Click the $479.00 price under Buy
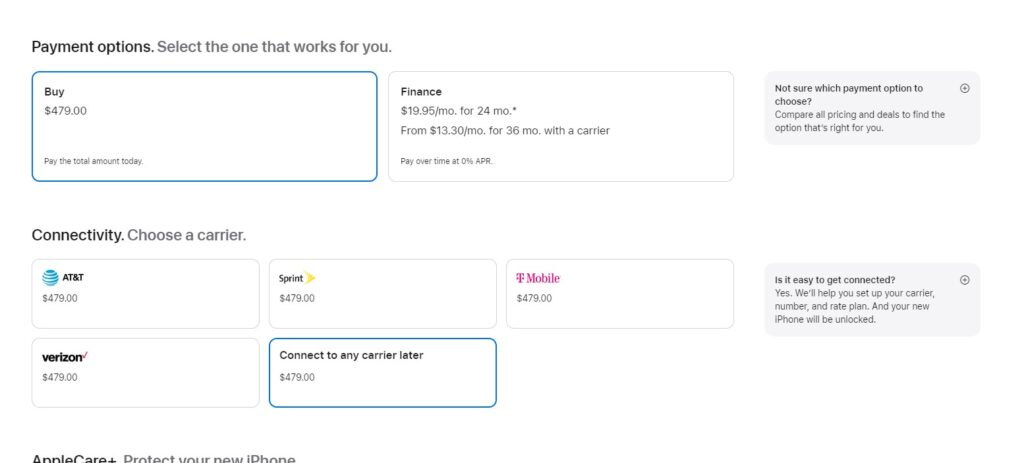This screenshot has height=463, width=1024. tap(65, 111)
